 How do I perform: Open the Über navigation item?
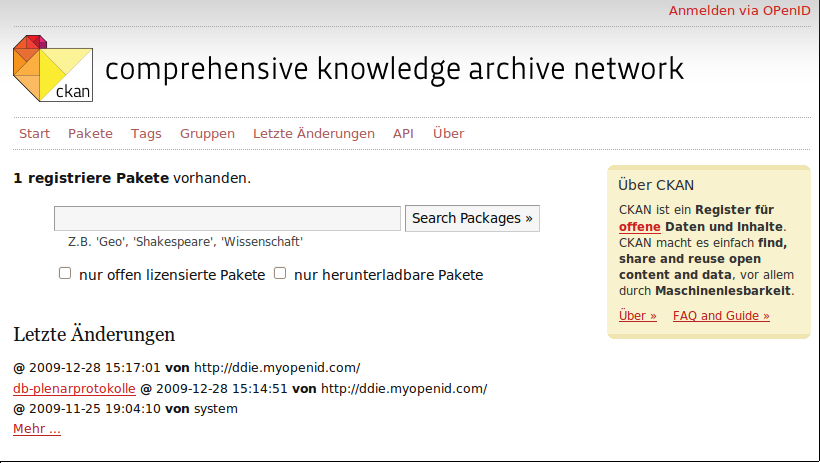(448, 134)
